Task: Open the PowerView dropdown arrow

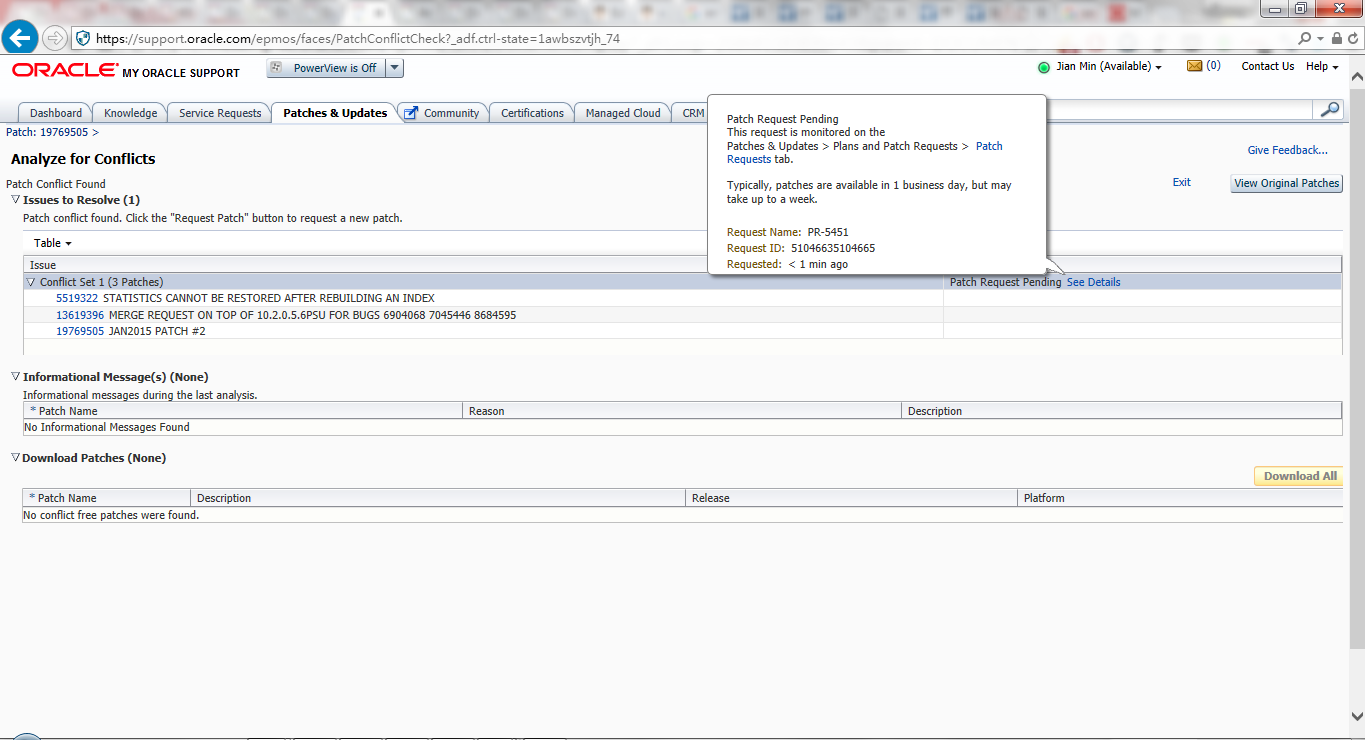Action: point(394,68)
